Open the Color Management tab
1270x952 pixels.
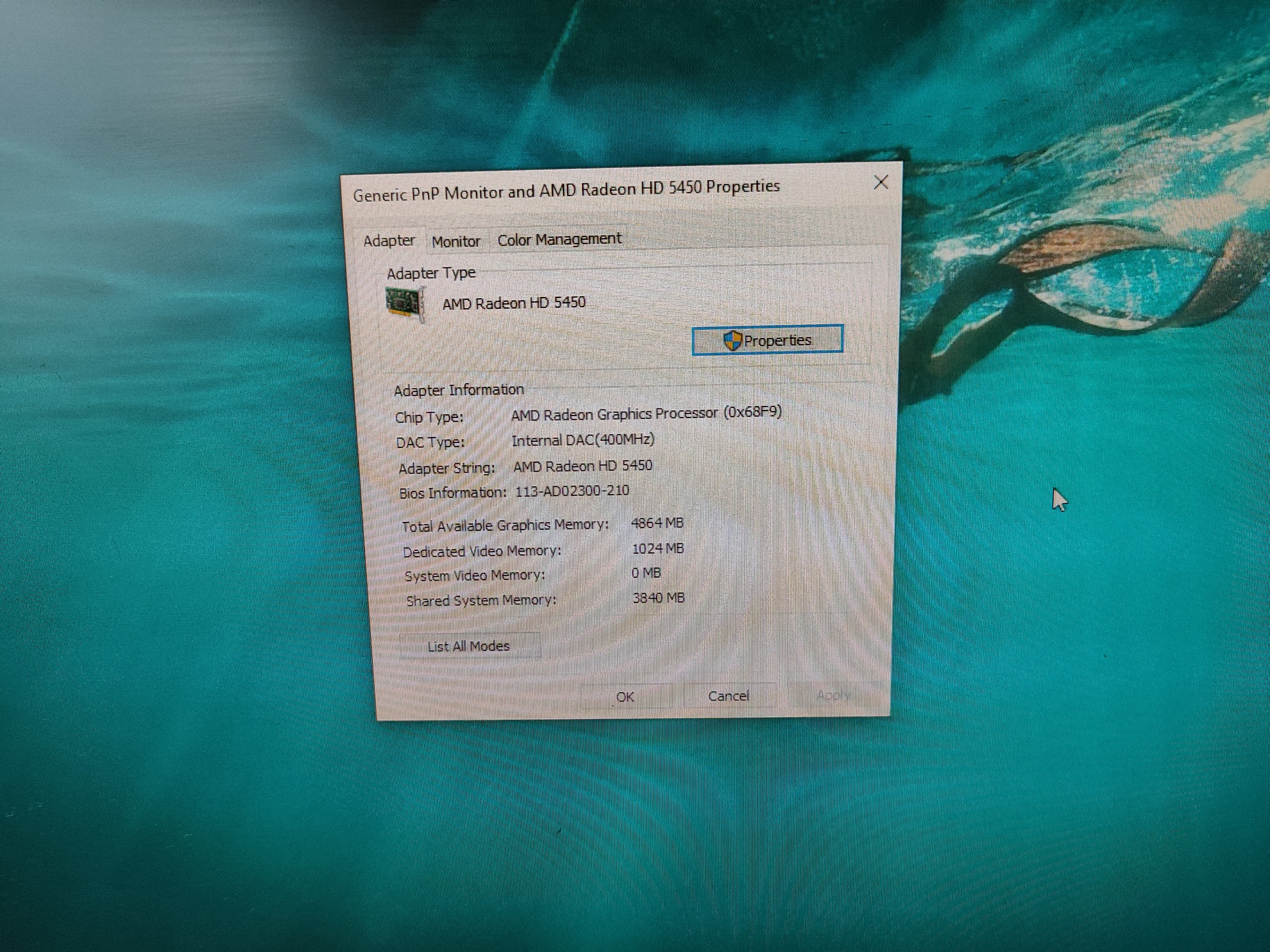pyautogui.click(x=559, y=239)
